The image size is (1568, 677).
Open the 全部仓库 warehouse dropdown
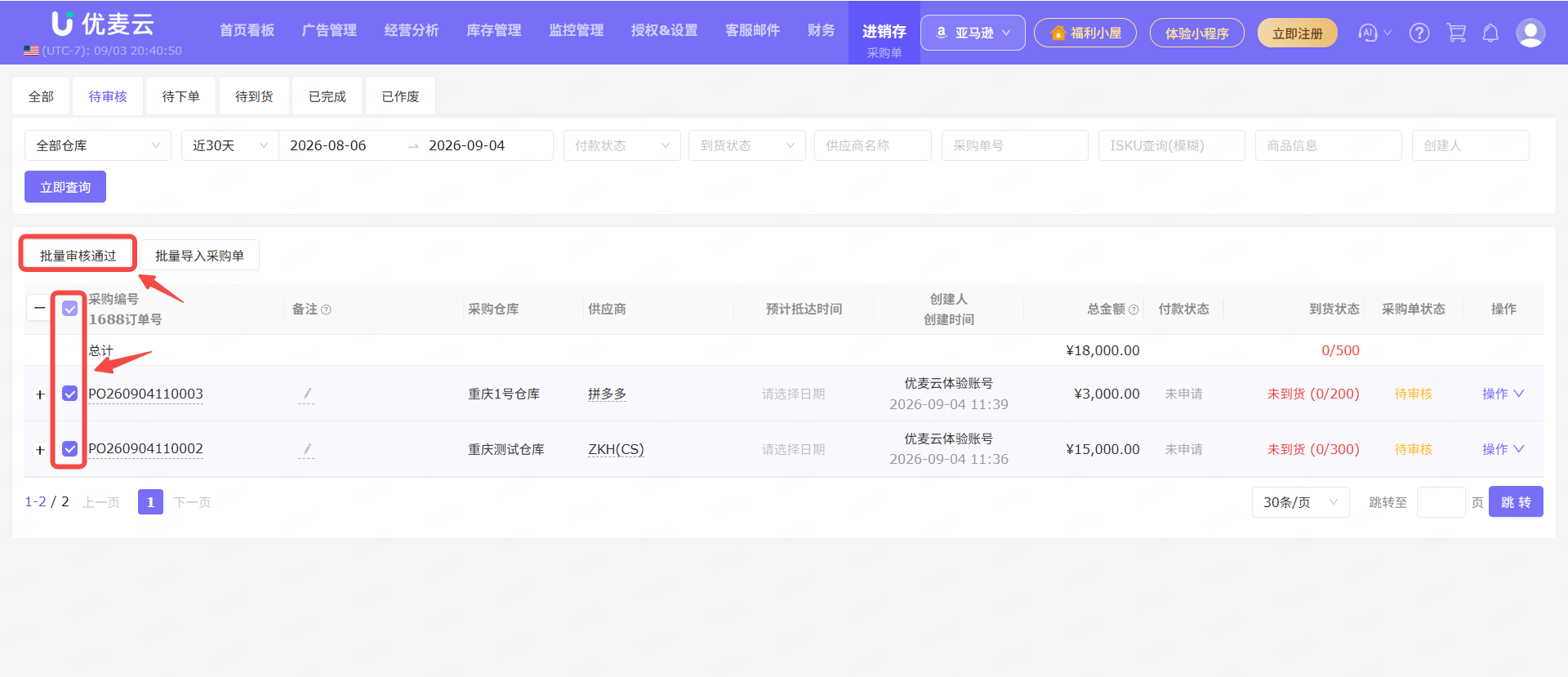coord(98,145)
